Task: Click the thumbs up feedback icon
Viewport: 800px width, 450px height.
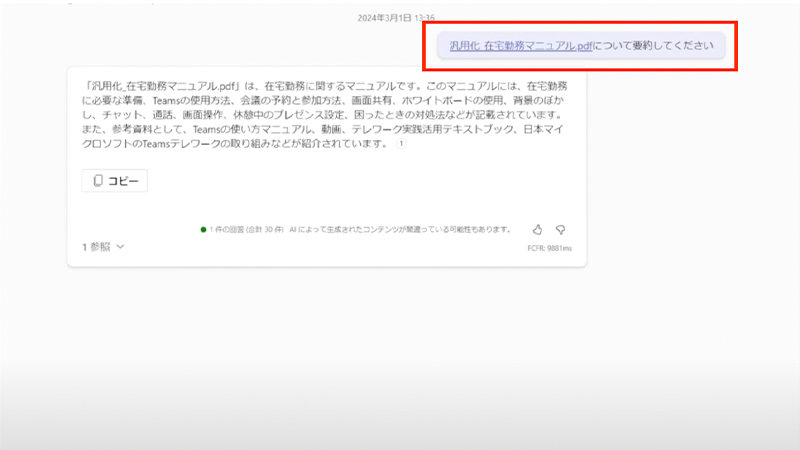Action: point(537,229)
